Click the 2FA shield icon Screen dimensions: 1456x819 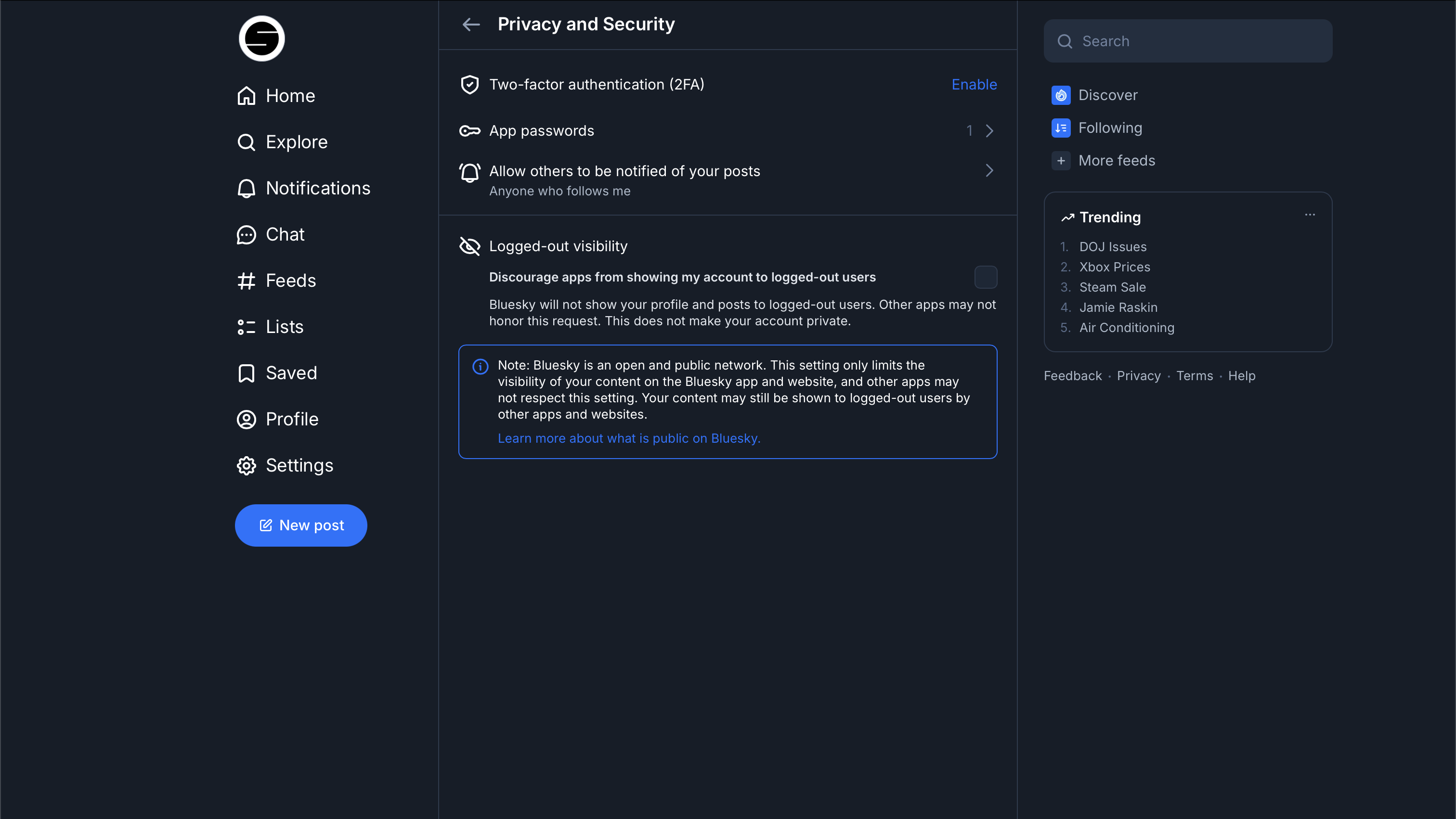470,85
